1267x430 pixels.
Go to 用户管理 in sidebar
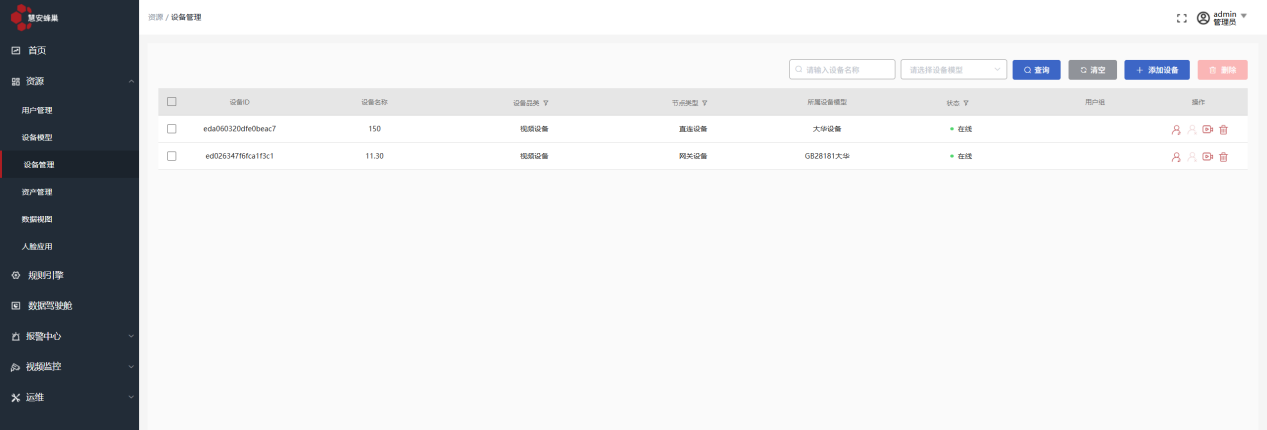click(x=37, y=110)
